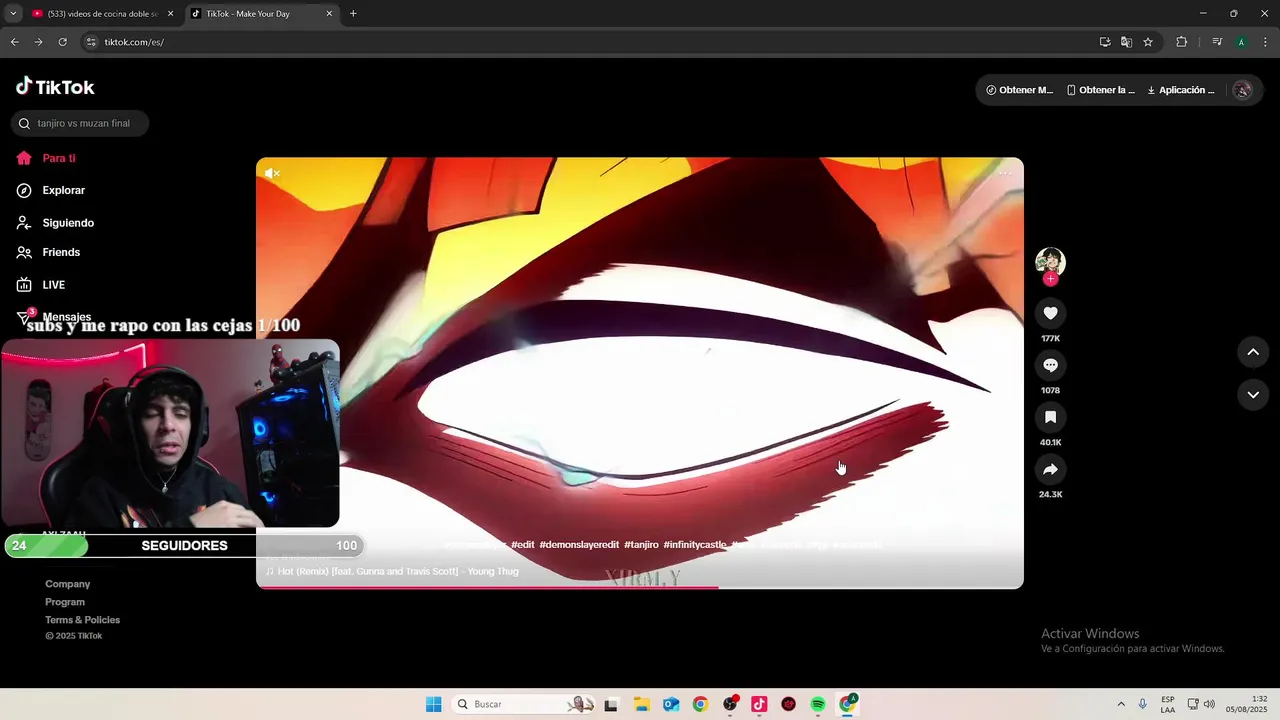Click the #edit hashtag
1280x720 pixels.
point(523,545)
